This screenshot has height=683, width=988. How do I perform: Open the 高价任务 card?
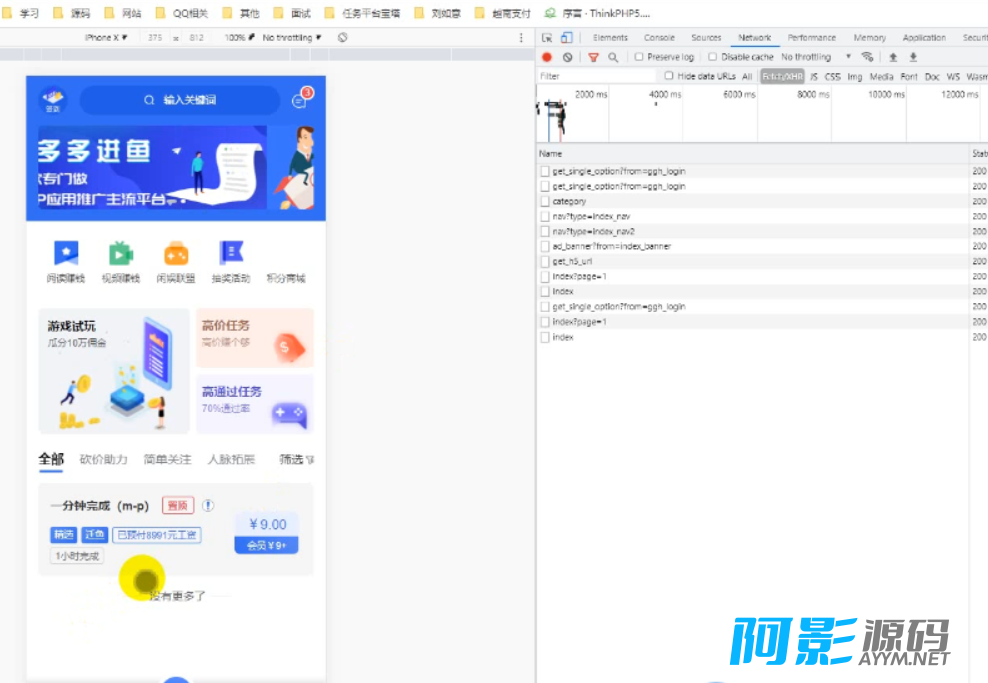[x=255, y=338]
